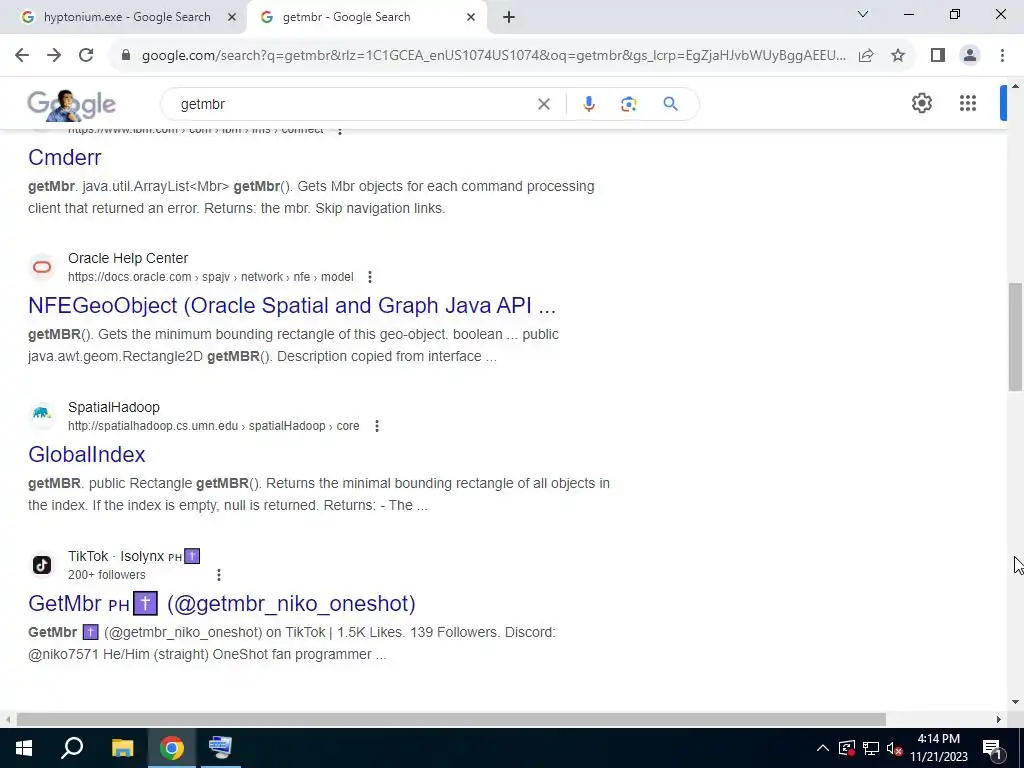1024x768 pixels.
Task: Click the Google doodle logo
Action: [x=71, y=105]
